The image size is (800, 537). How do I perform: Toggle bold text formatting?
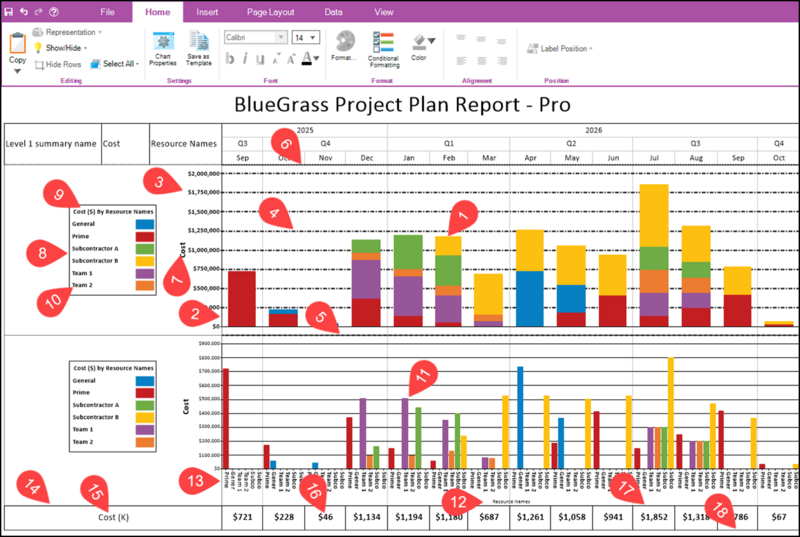click(230, 59)
